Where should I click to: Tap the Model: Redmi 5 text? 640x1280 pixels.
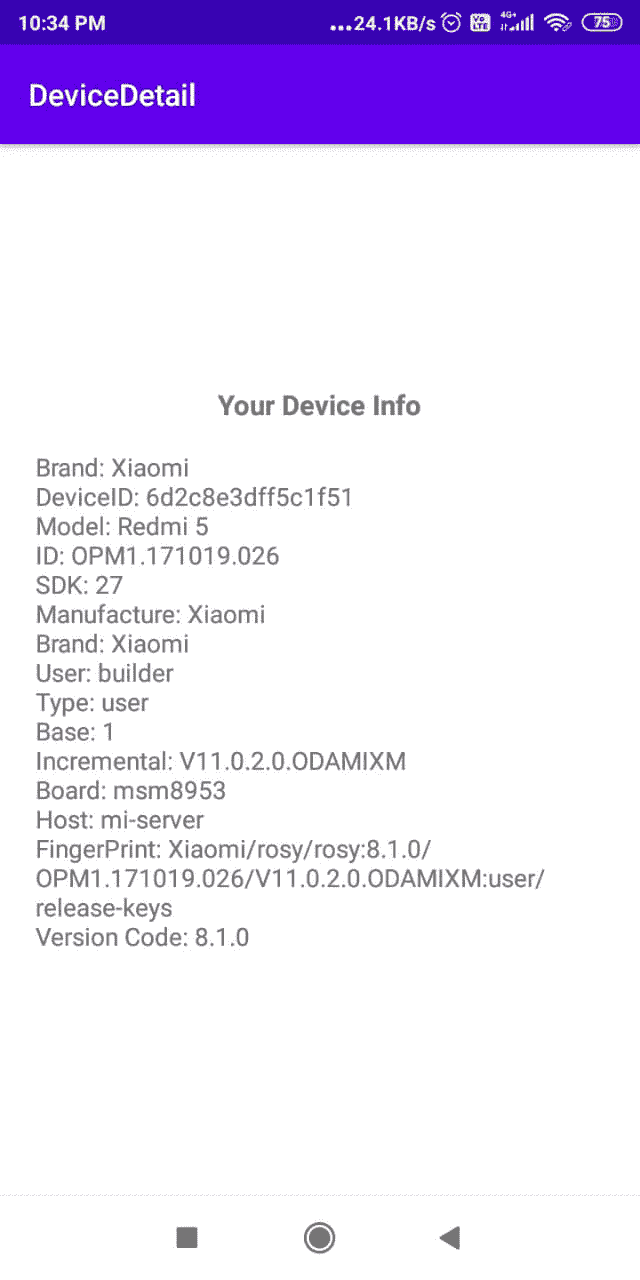(122, 526)
